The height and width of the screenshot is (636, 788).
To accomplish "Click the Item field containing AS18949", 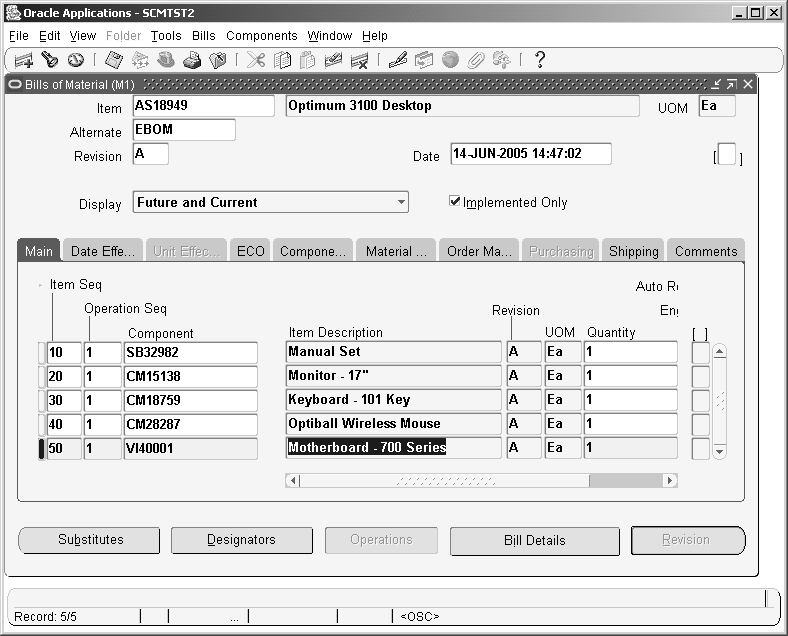I will tap(204, 106).
